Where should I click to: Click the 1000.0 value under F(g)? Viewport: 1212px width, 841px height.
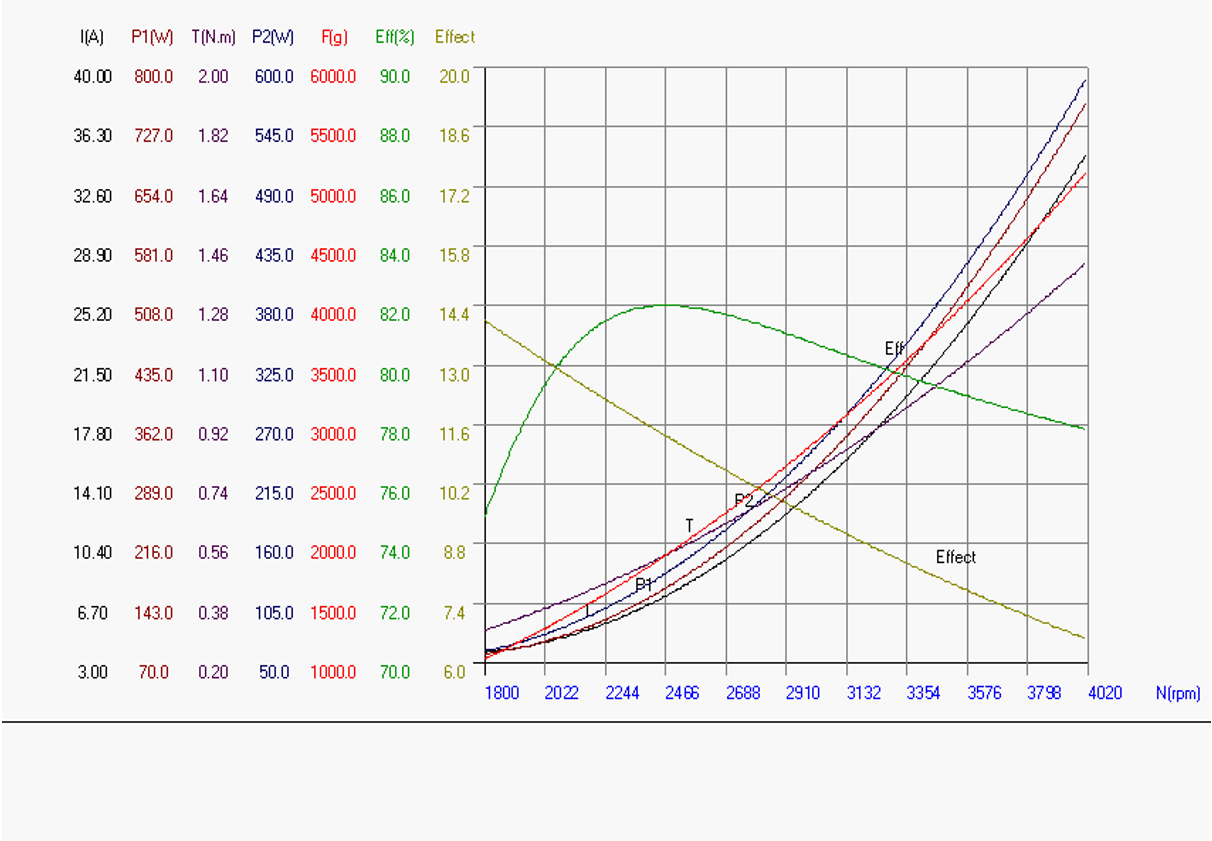pos(333,672)
